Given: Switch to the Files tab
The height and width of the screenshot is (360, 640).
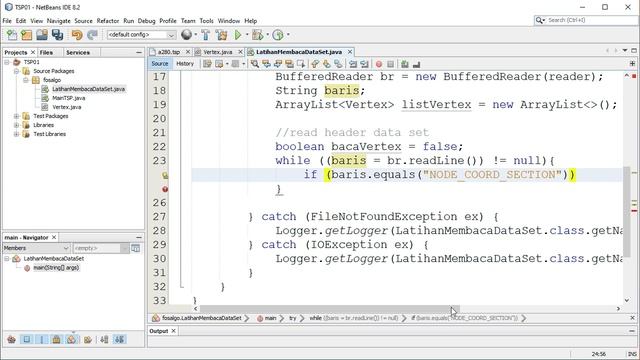Looking at the screenshot, I should coord(46,53).
